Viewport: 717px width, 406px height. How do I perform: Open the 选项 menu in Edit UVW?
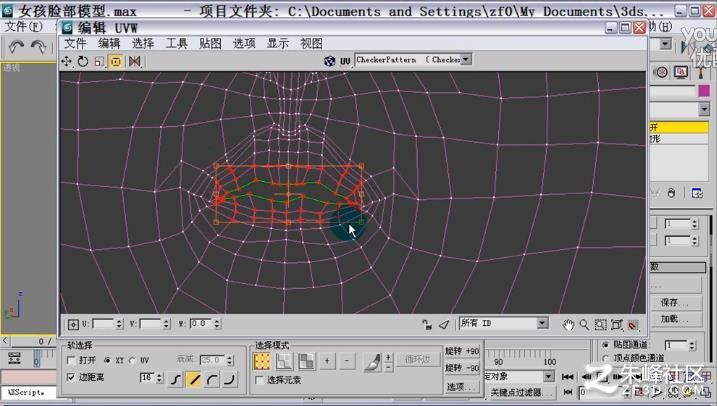click(x=244, y=43)
